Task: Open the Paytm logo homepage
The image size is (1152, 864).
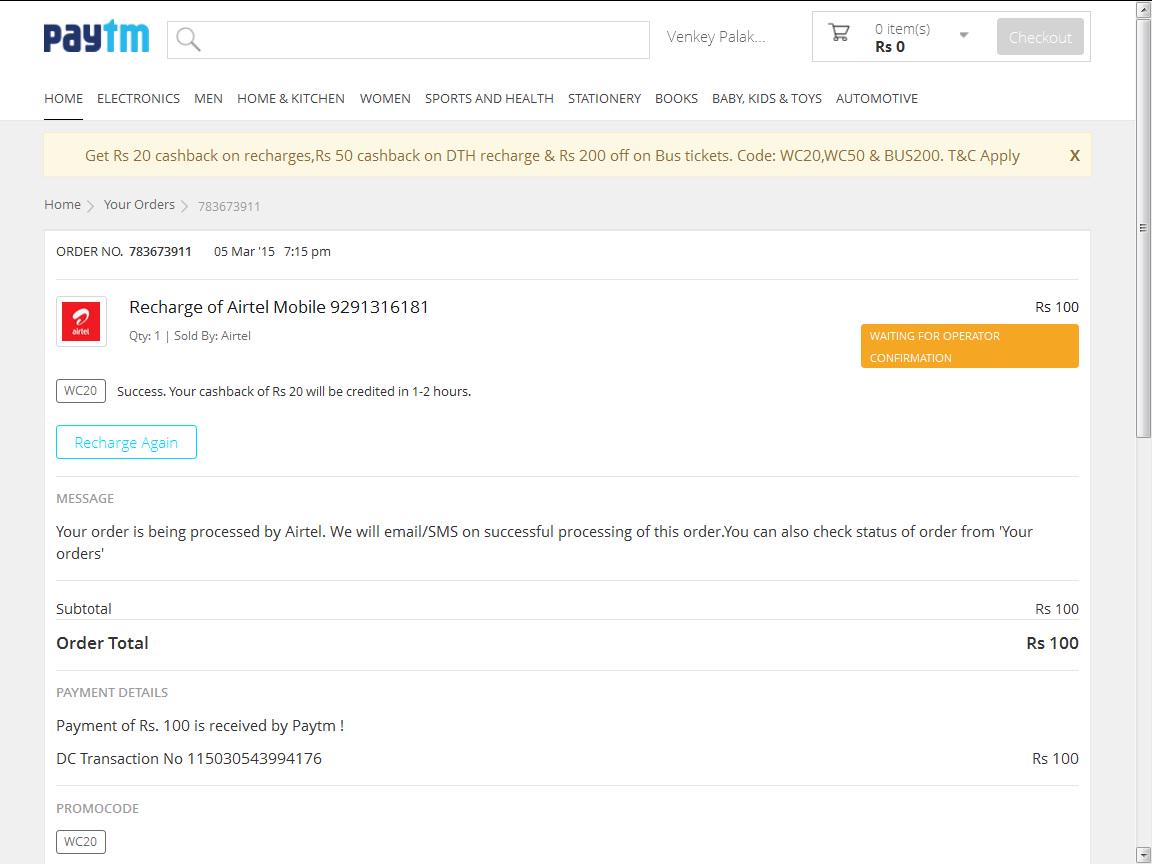Action: pyautogui.click(x=96, y=37)
